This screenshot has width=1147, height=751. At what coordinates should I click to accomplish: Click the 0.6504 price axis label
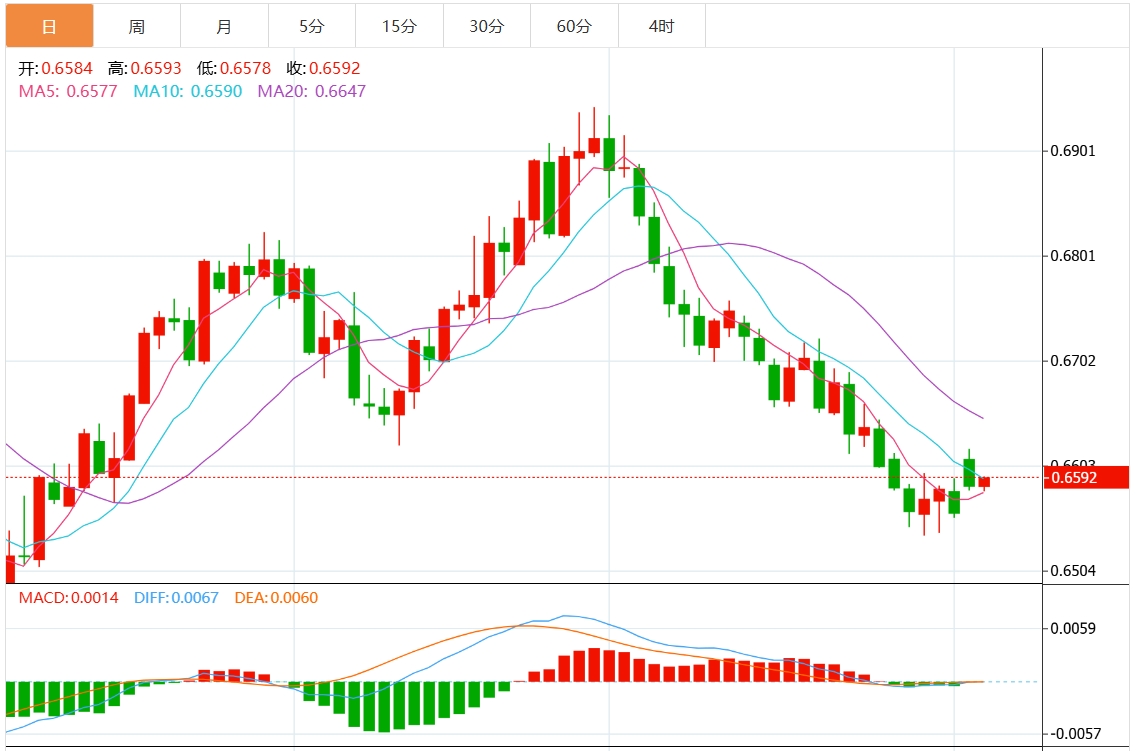[x=1073, y=571]
